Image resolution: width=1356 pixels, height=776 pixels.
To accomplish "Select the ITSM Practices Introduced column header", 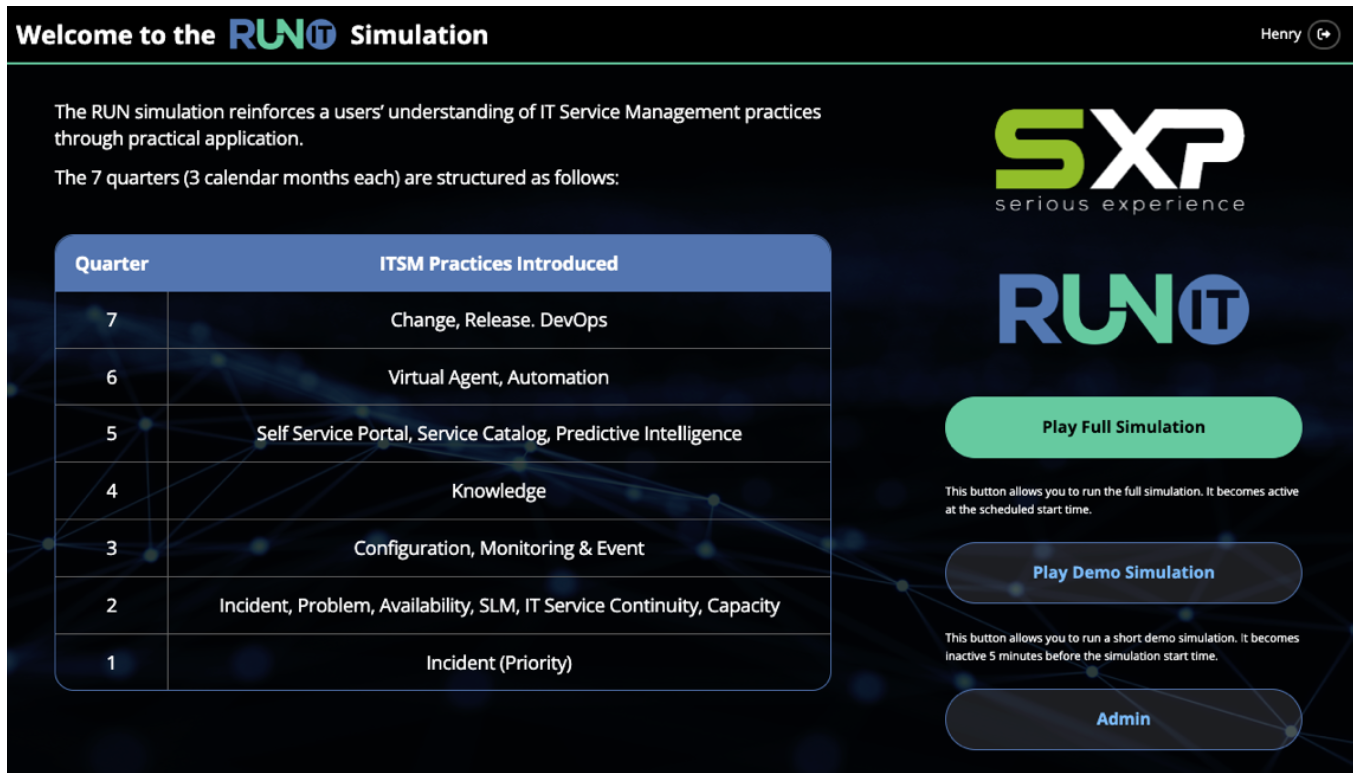I will click(498, 264).
